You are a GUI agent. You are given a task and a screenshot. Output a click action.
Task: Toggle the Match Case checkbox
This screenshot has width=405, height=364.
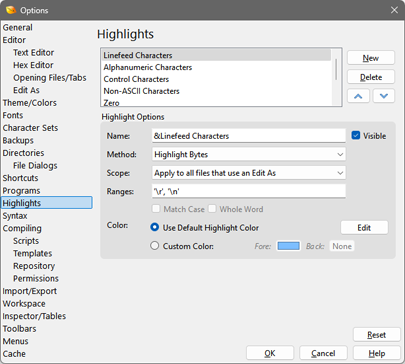pos(156,209)
